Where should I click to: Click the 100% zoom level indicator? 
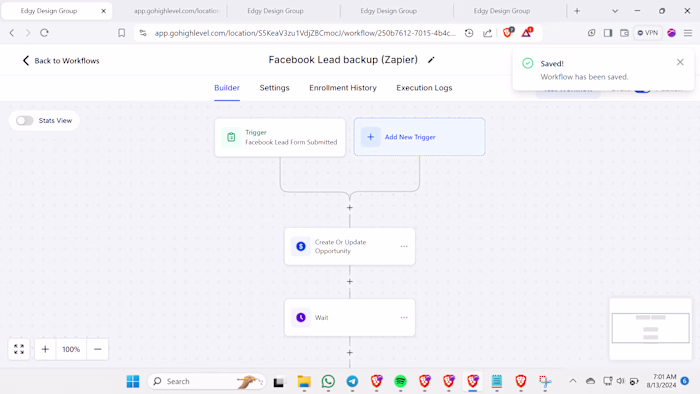click(71, 349)
